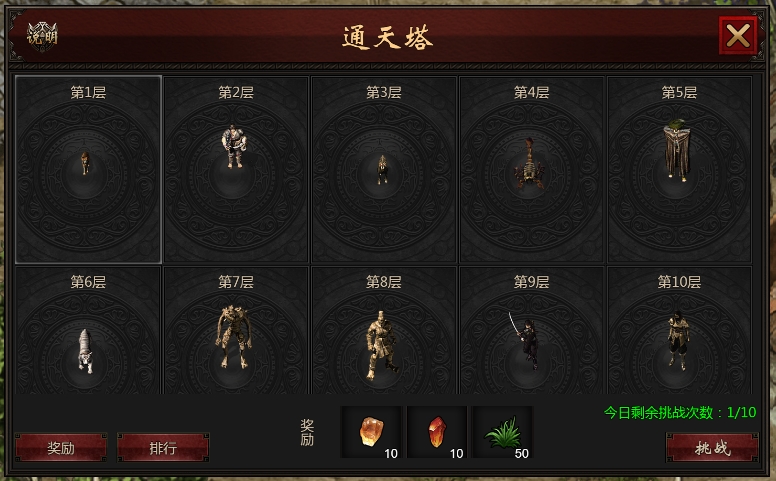Viewport: 776px width, 481px height.
Task: Select the white tiger on 第6层
Action: tap(85, 350)
